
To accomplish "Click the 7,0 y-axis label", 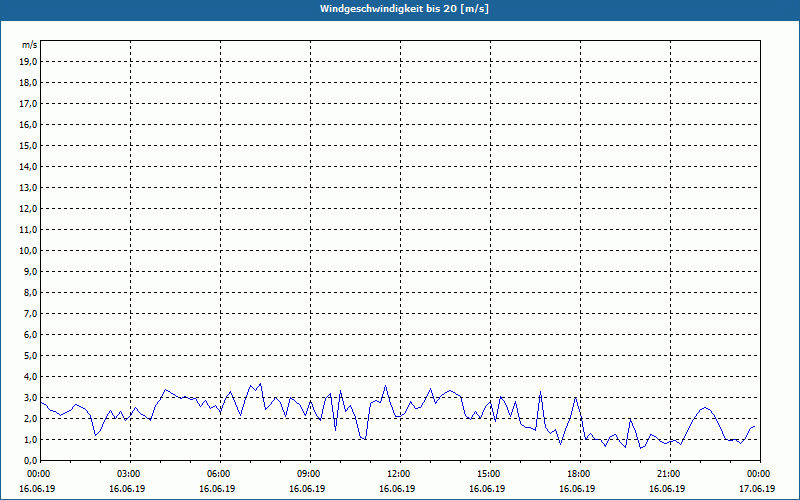I will coord(31,313).
